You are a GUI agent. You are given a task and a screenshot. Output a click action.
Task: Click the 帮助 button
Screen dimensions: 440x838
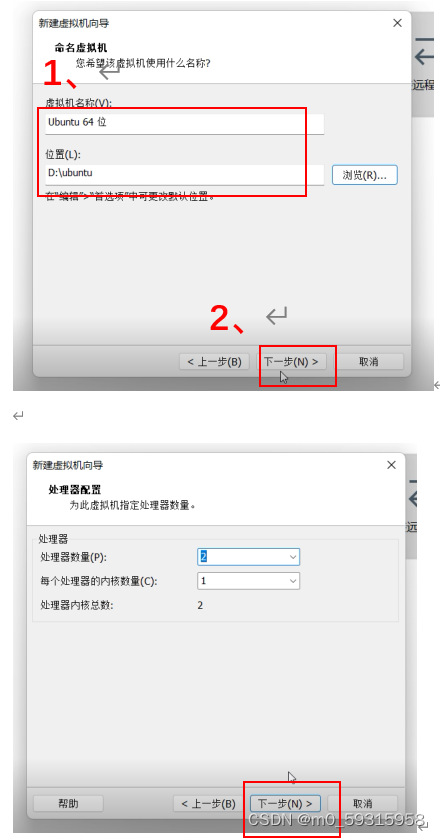click(x=68, y=803)
